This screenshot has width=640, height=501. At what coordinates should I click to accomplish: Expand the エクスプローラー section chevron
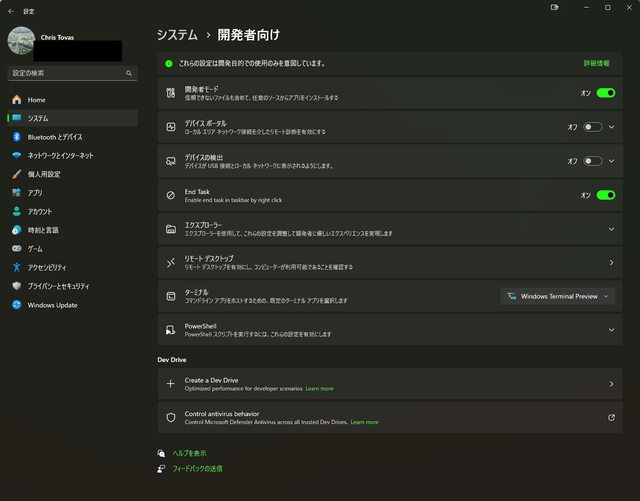611,229
